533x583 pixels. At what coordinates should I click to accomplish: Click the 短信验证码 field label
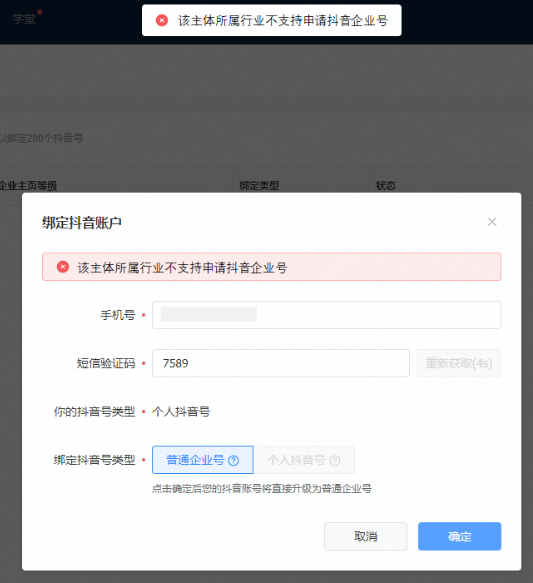click(106, 363)
